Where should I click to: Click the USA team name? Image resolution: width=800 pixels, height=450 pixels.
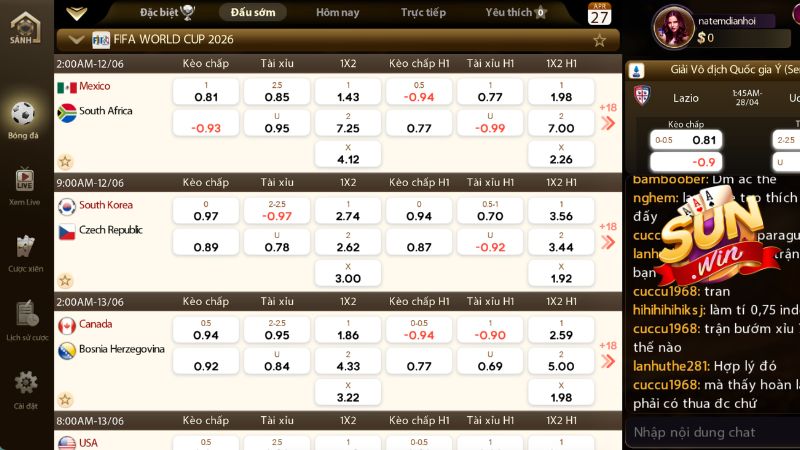pyautogui.click(x=88, y=443)
